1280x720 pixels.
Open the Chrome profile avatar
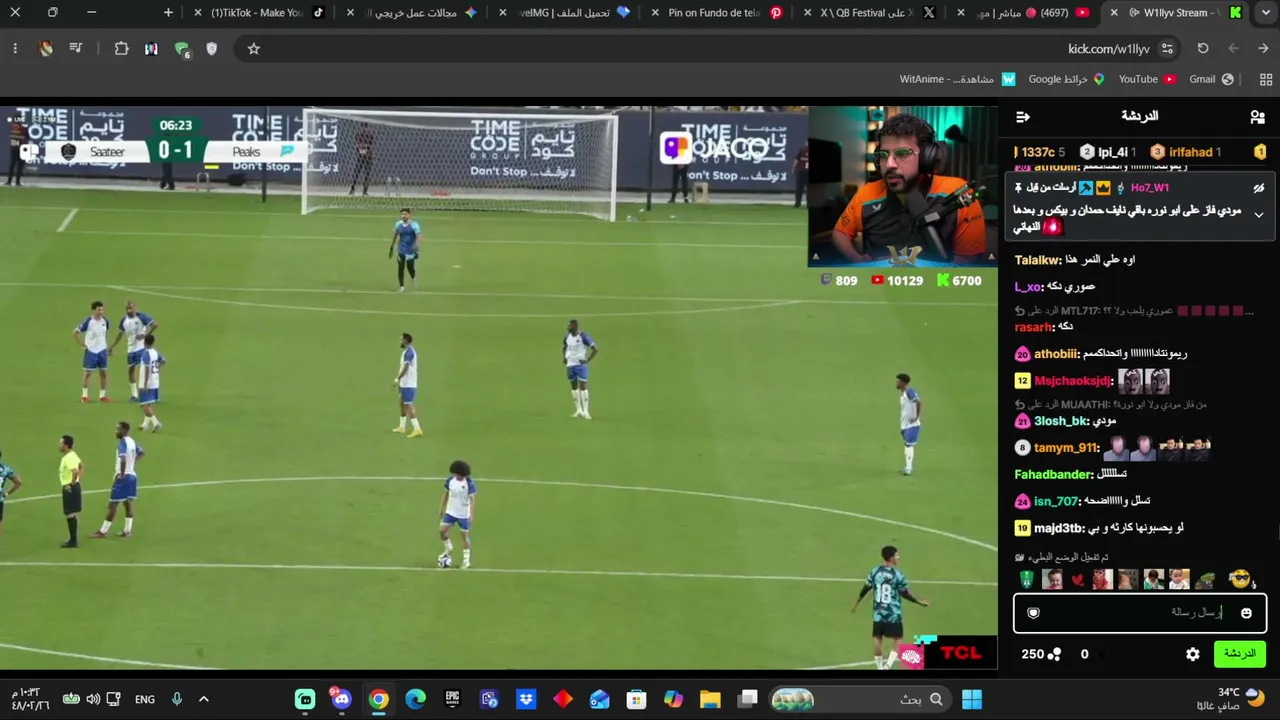[x=46, y=48]
